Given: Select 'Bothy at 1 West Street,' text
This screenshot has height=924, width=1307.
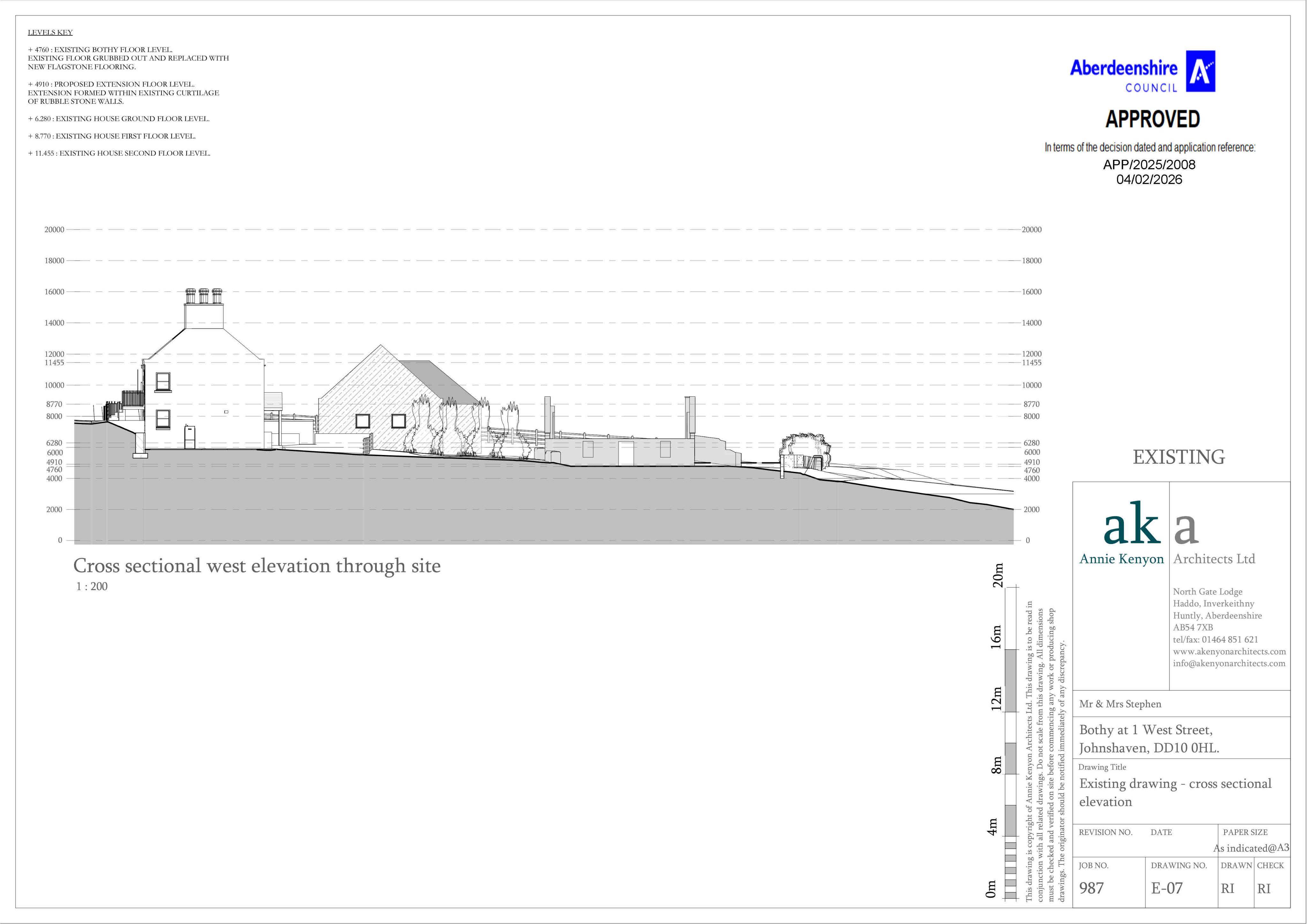Looking at the screenshot, I should pyautogui.click(x=1145, y=730).
